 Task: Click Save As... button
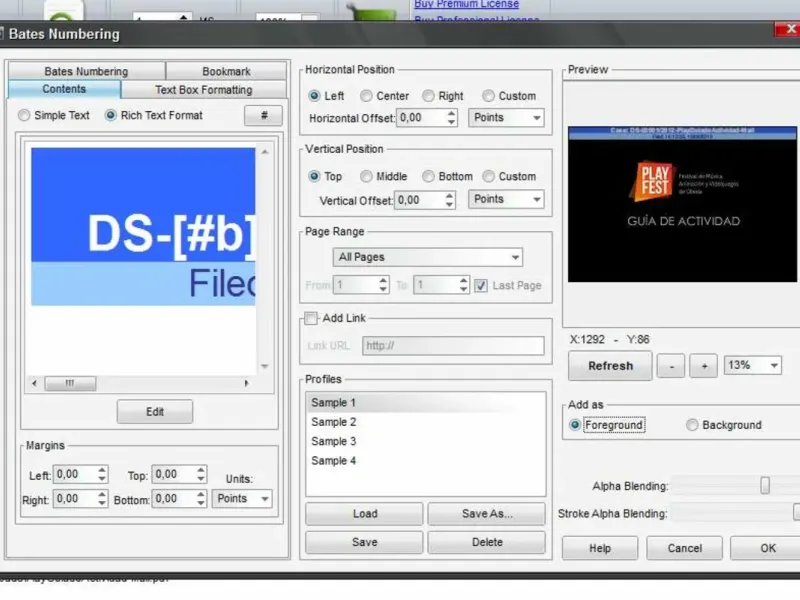[487, 514]
